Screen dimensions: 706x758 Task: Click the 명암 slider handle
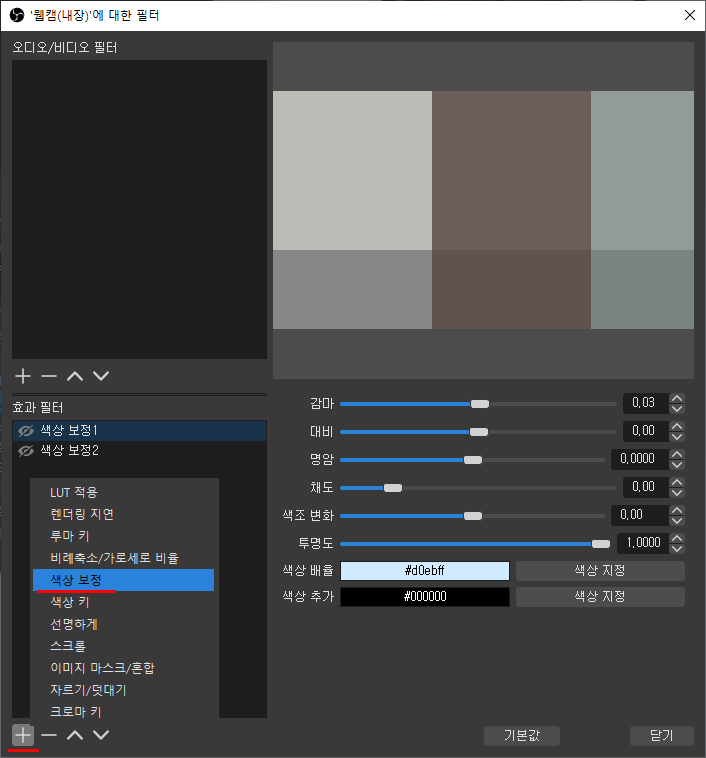pos(473,460)
